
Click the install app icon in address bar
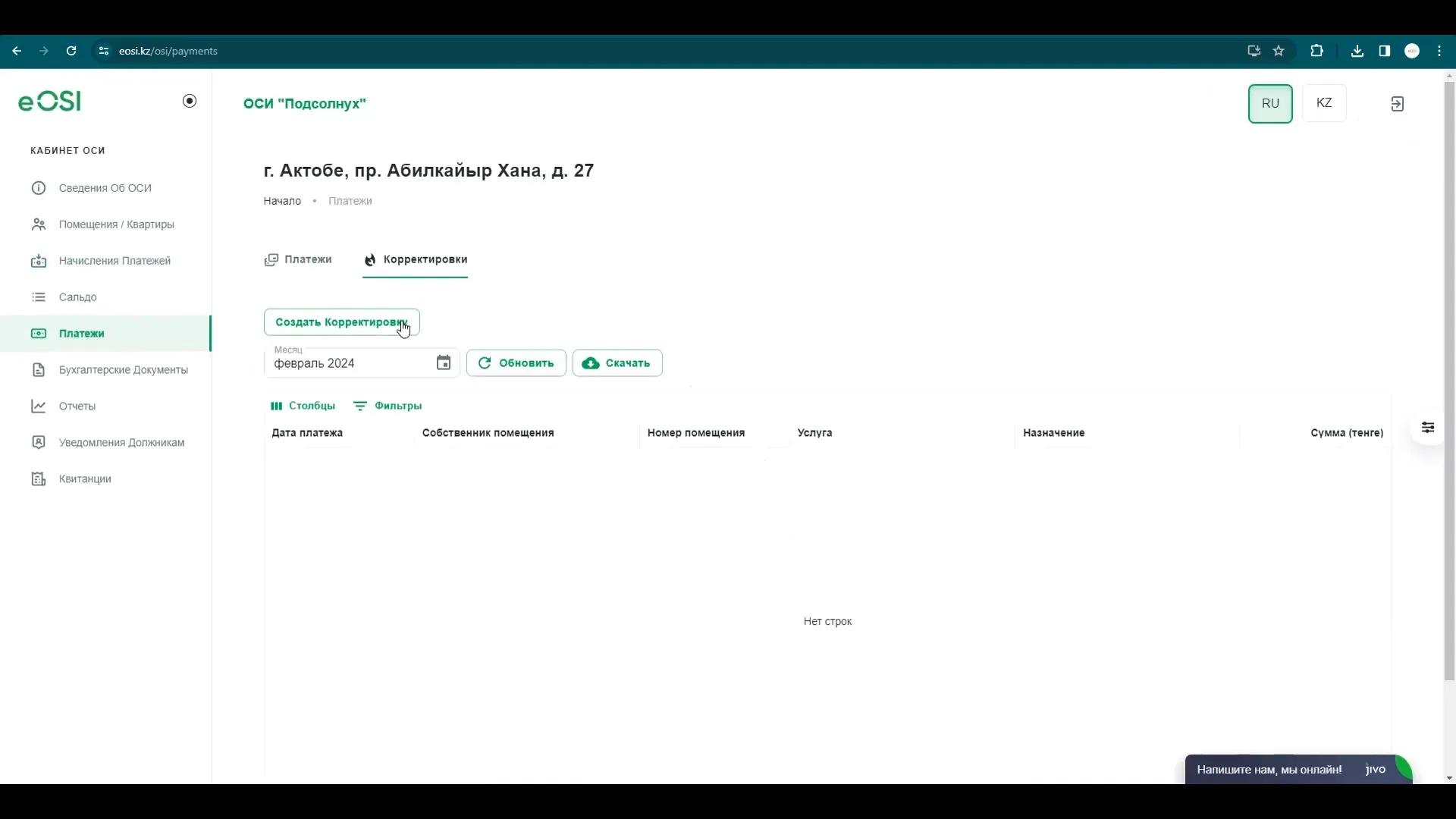1254,51
